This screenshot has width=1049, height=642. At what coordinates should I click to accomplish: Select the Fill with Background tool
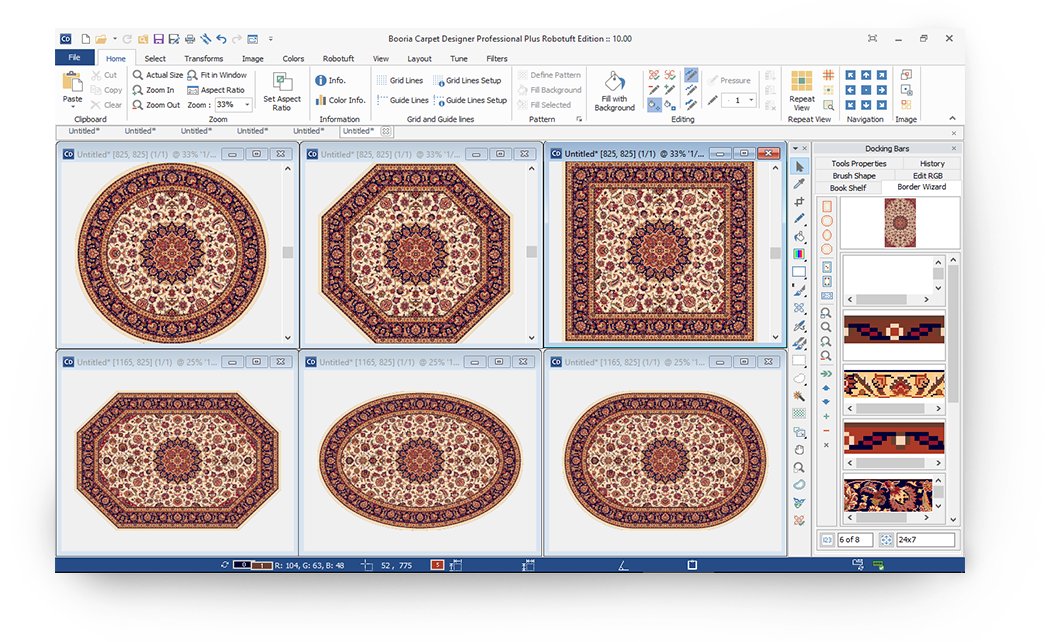614,92
